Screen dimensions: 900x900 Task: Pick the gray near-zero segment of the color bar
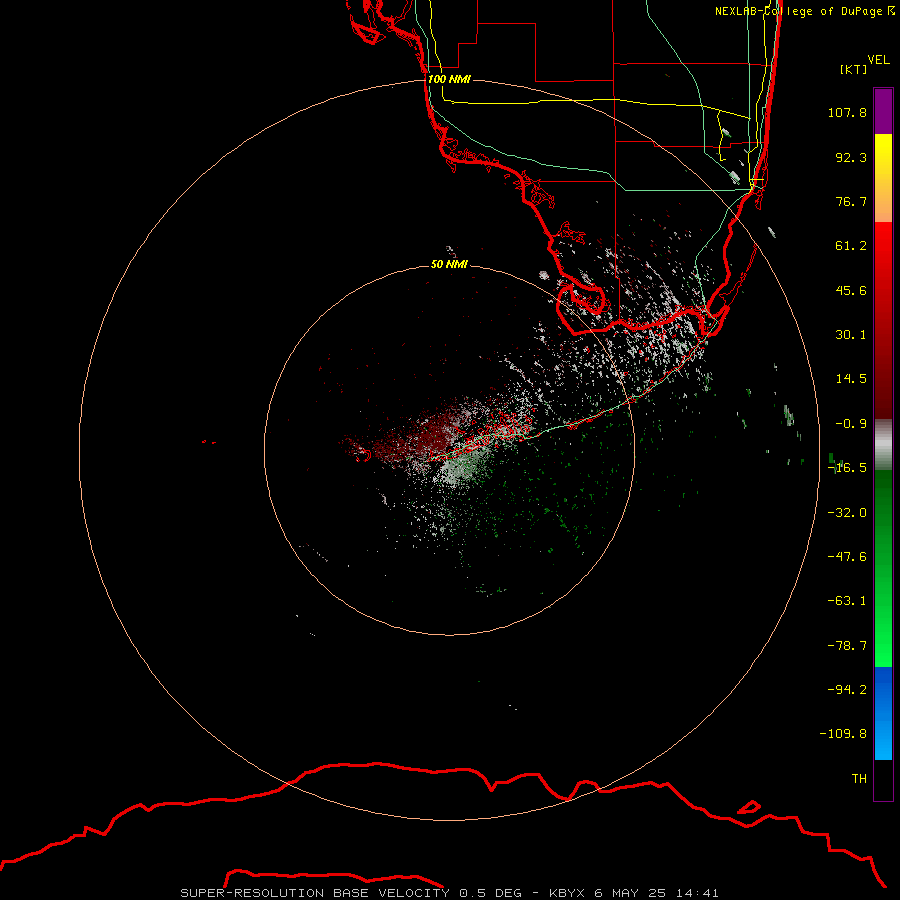click(883, 445)
